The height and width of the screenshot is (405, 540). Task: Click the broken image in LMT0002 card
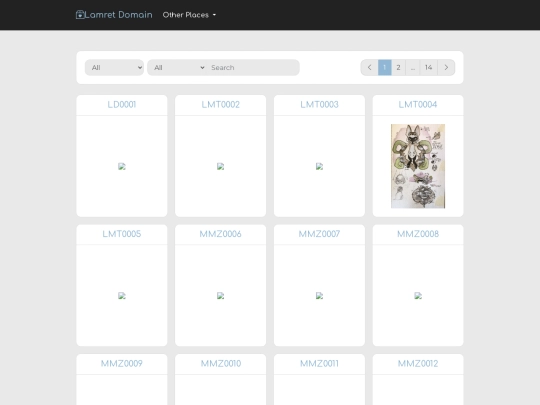click(x=221, y=167)
